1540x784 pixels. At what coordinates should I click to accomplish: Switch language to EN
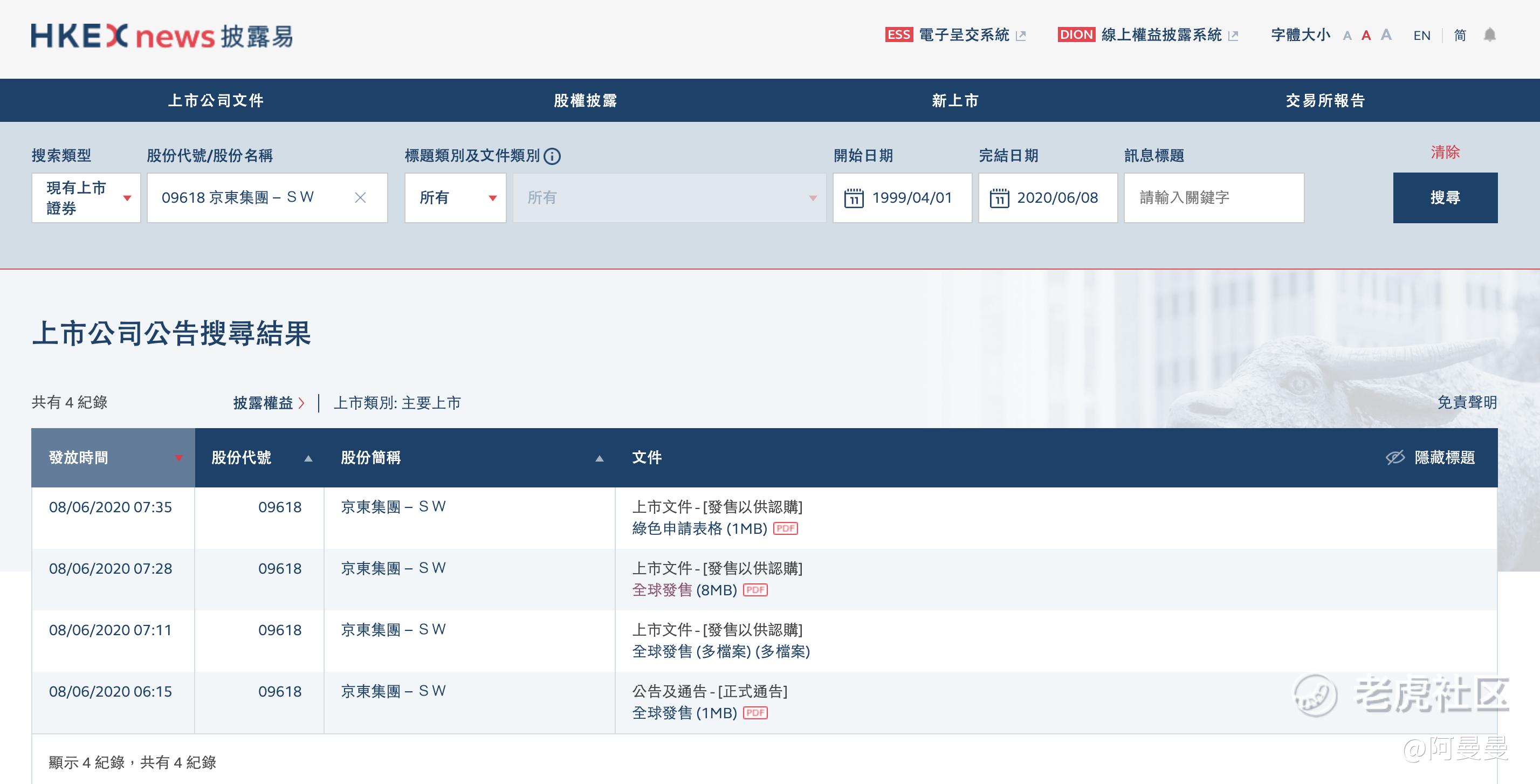[x=1421, y=35]
